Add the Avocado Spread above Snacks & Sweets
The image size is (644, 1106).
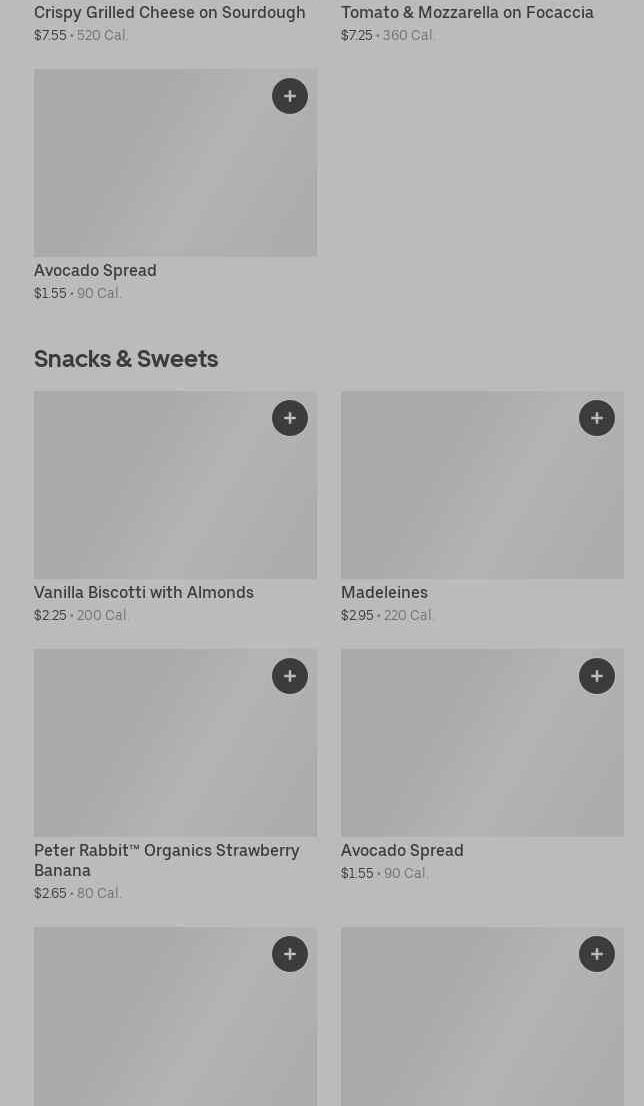290,96
